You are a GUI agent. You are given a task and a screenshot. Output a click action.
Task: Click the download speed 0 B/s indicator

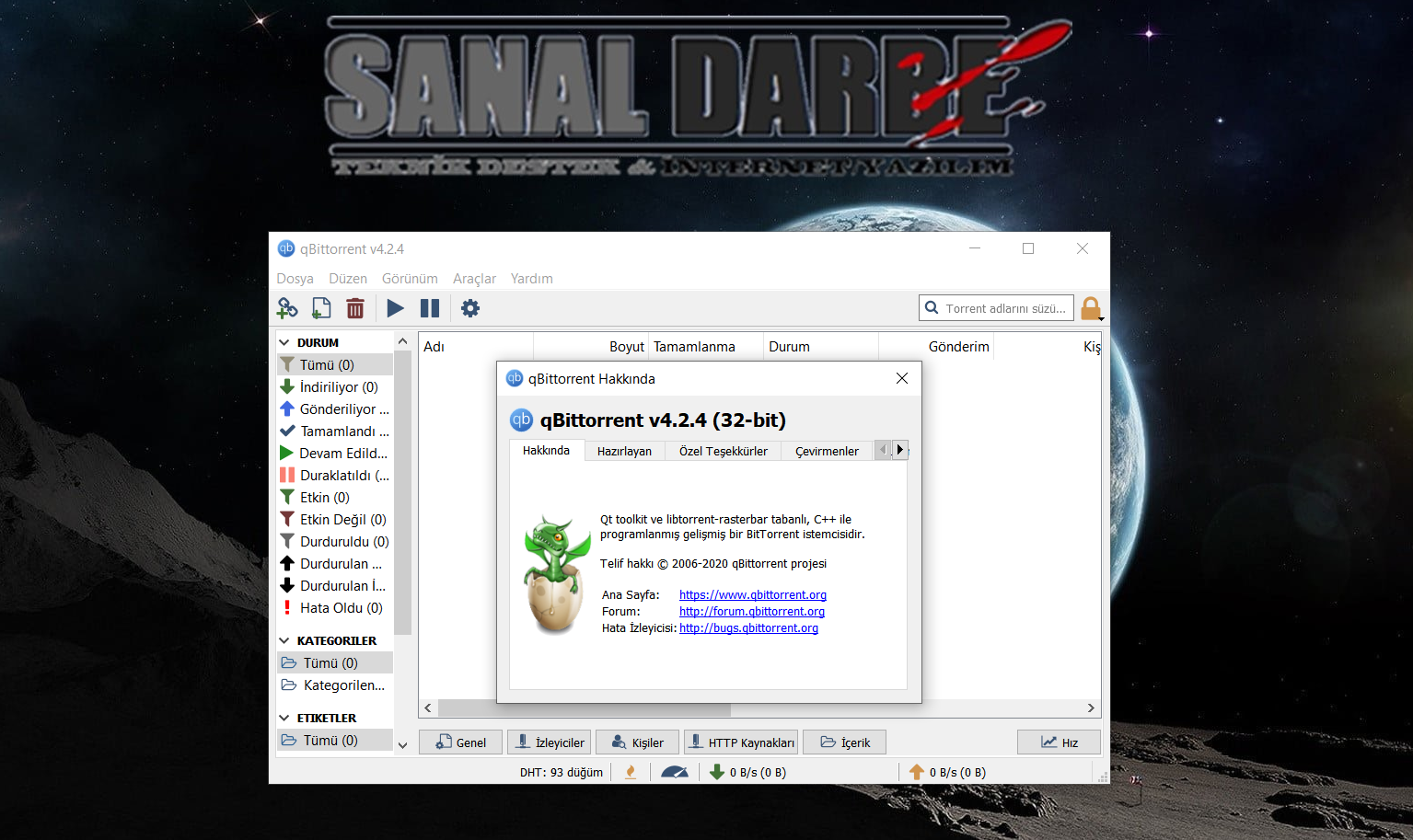(x=748, y=773)
